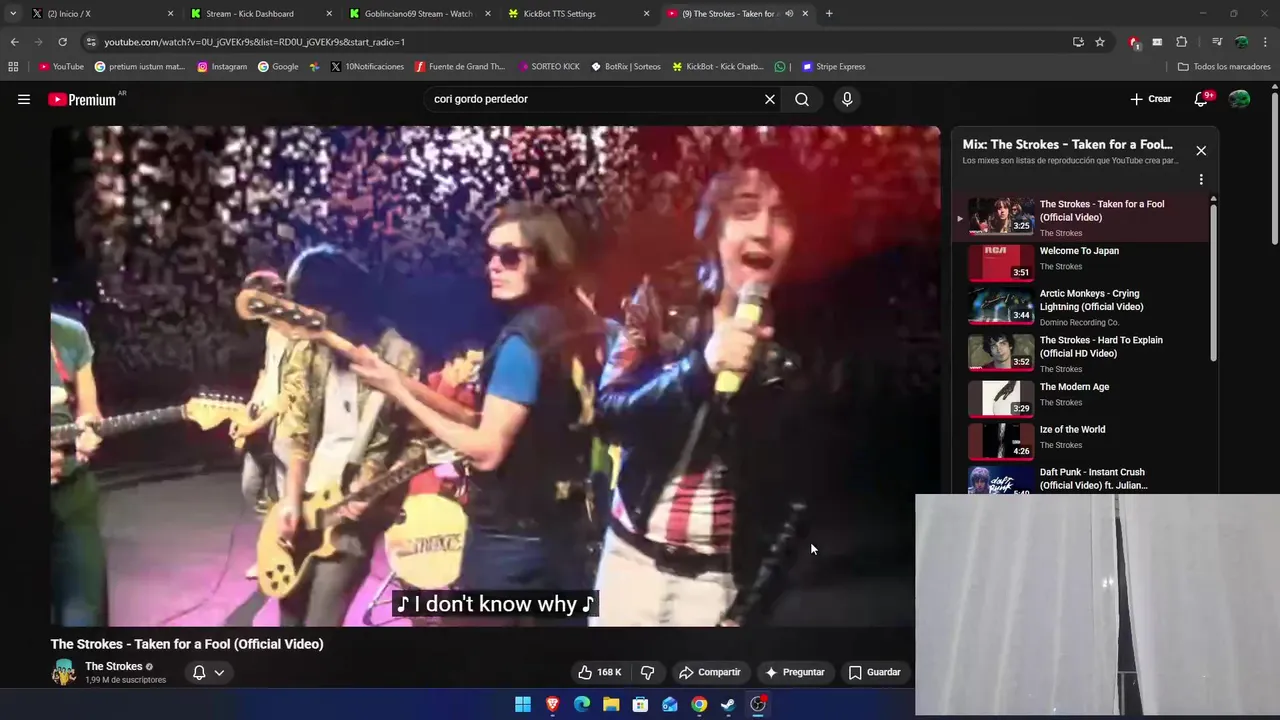1280x720 pixels.
Task: Open Windows Start menu
Action: 523,704
